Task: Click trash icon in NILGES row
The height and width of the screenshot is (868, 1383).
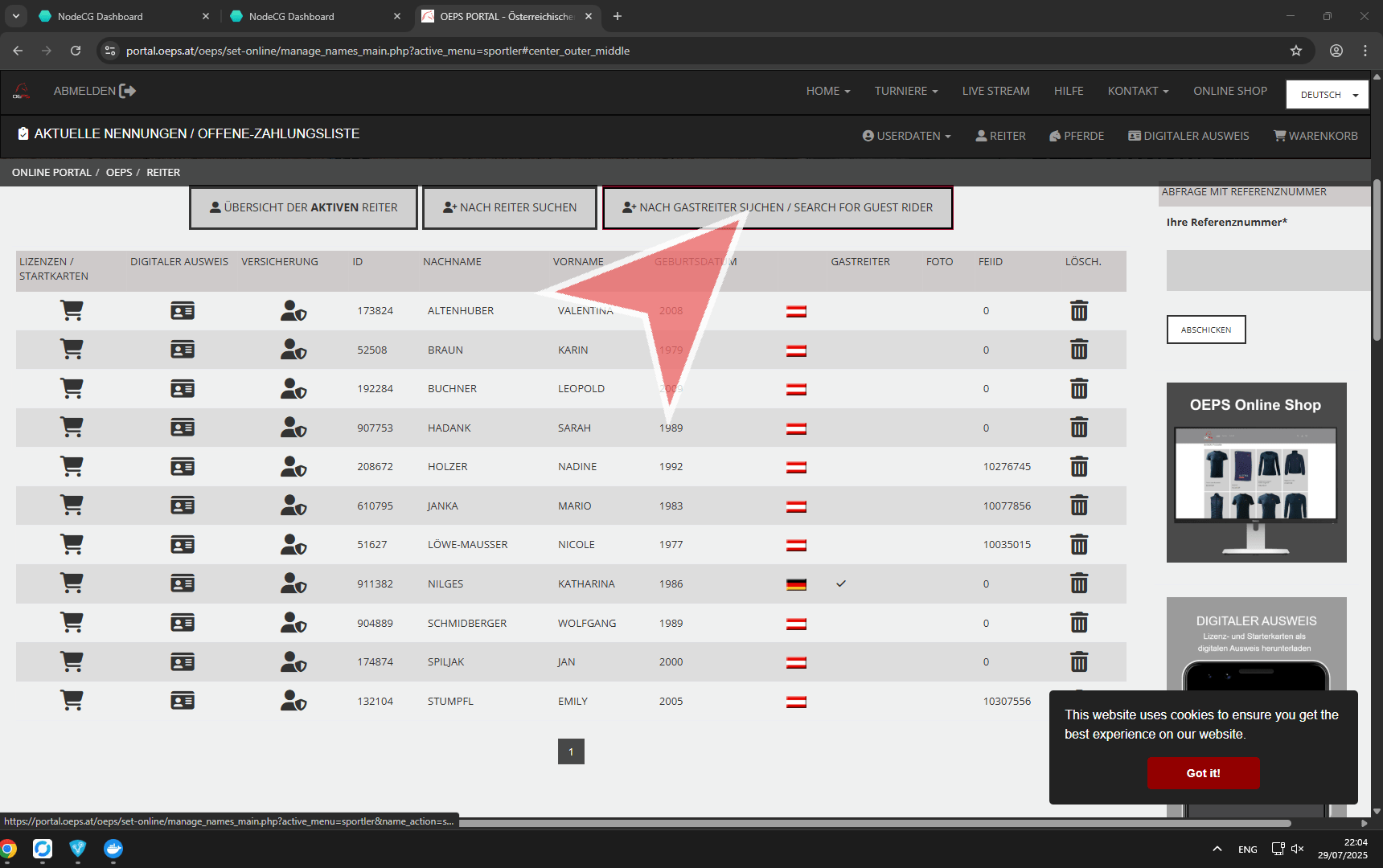Action: [x=1078, y=583]
